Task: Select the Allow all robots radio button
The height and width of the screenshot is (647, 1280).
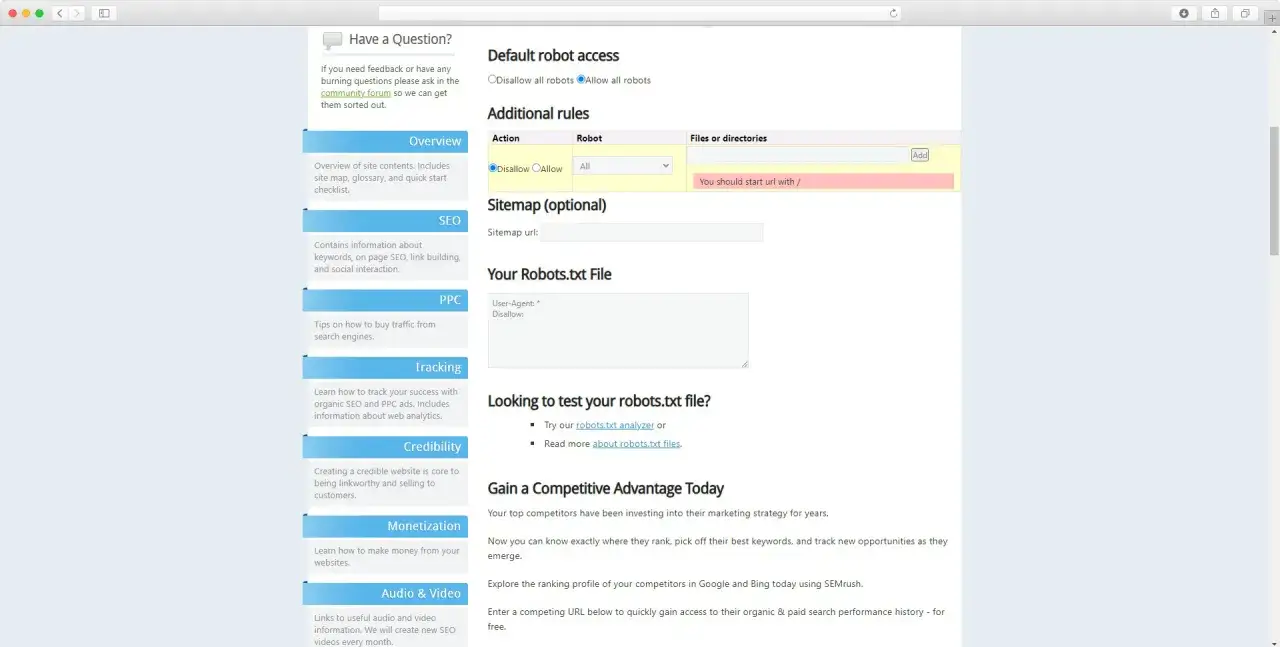Action: point(581,79)
